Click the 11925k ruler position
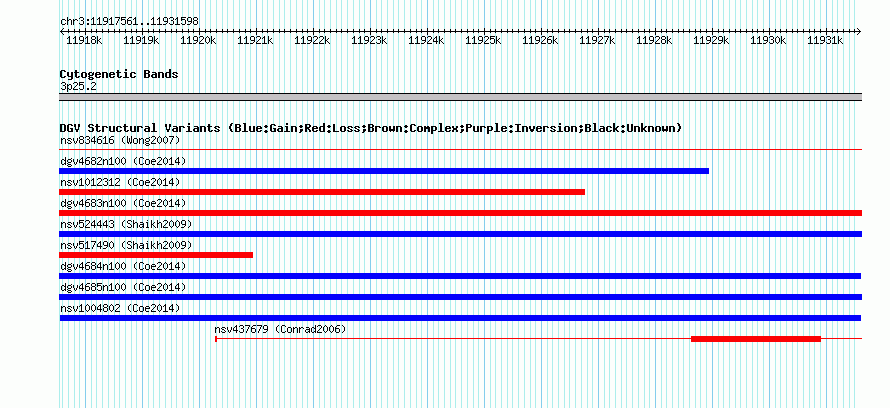 pos(484,40)
